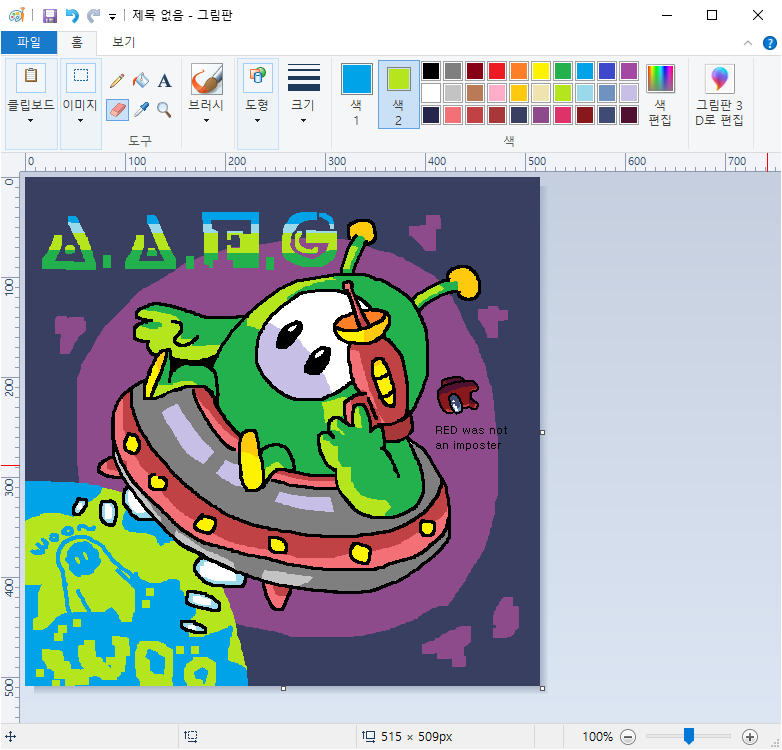
Task: Select the Eraser tool
Action: [117, 109]
